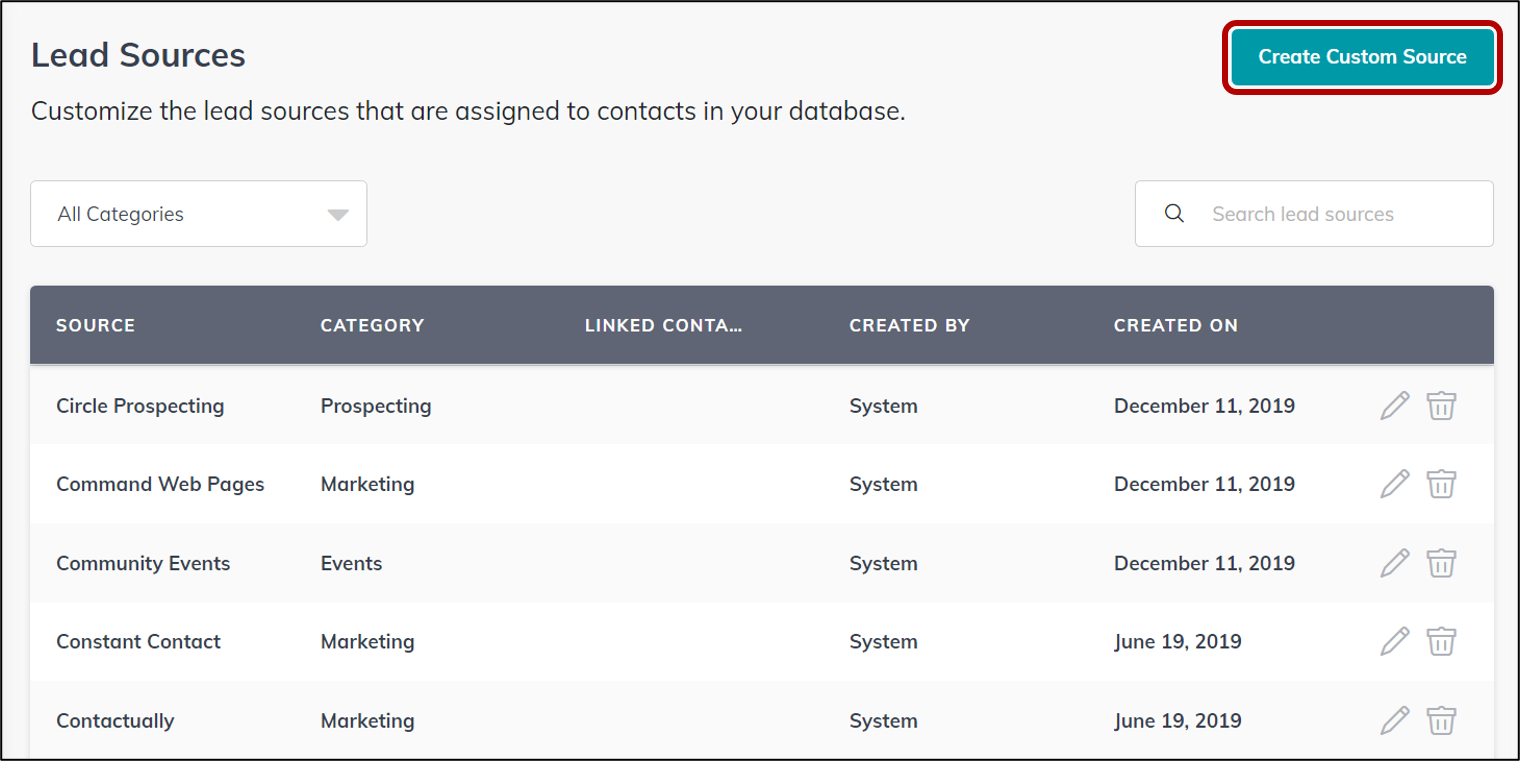Edit the Command Web Pages source

[1394, 484]
